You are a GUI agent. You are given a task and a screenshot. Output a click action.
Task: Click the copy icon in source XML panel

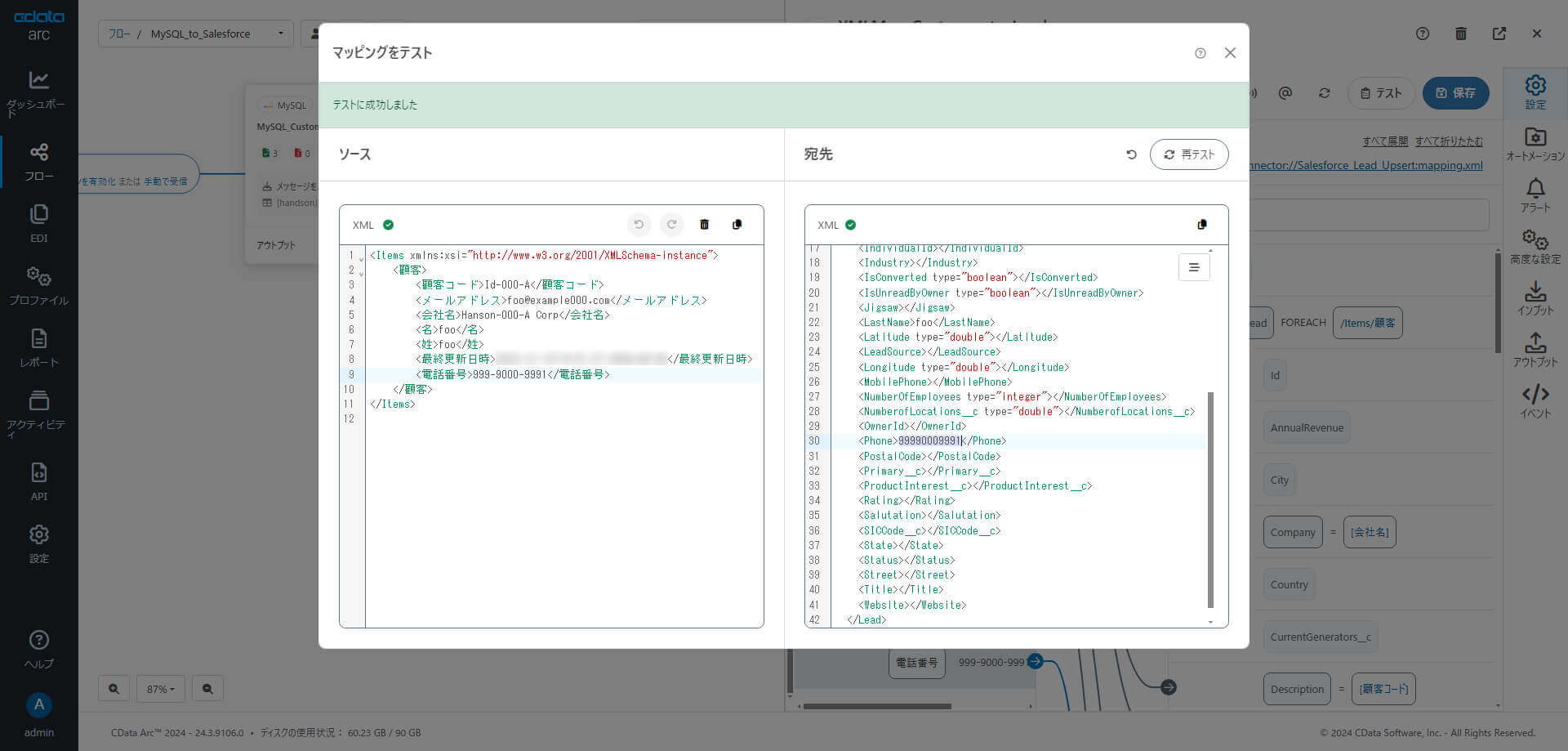(737, 225)
